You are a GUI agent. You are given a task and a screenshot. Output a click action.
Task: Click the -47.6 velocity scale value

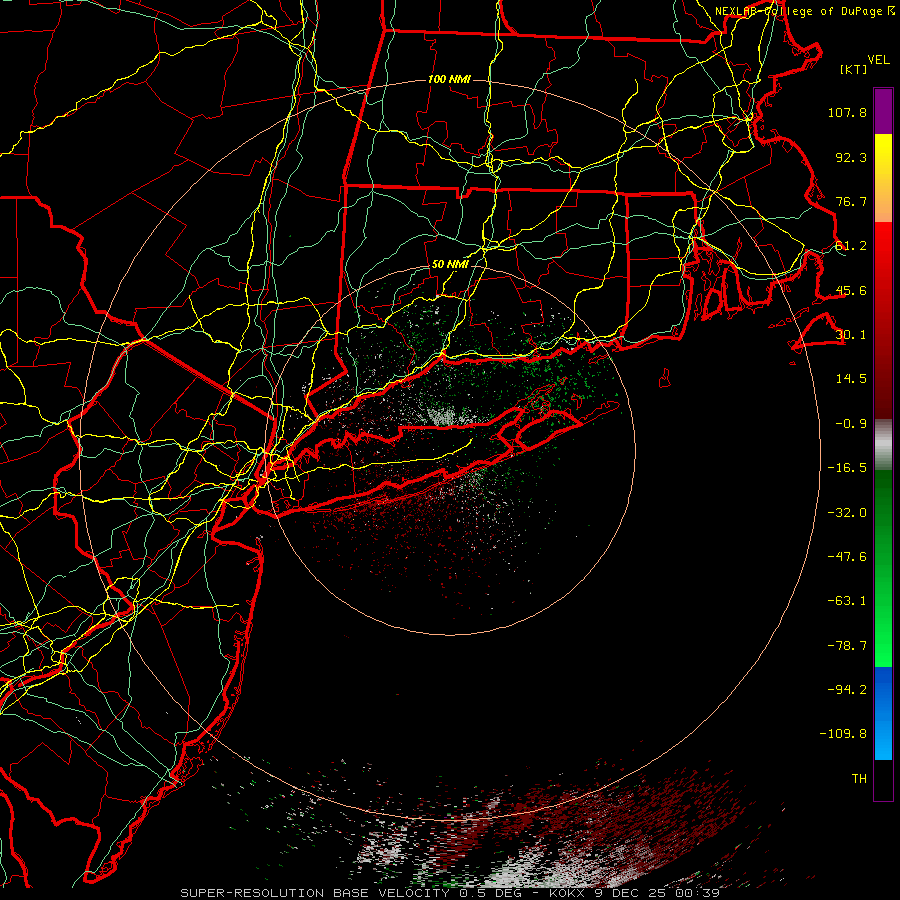pos(847,557)
